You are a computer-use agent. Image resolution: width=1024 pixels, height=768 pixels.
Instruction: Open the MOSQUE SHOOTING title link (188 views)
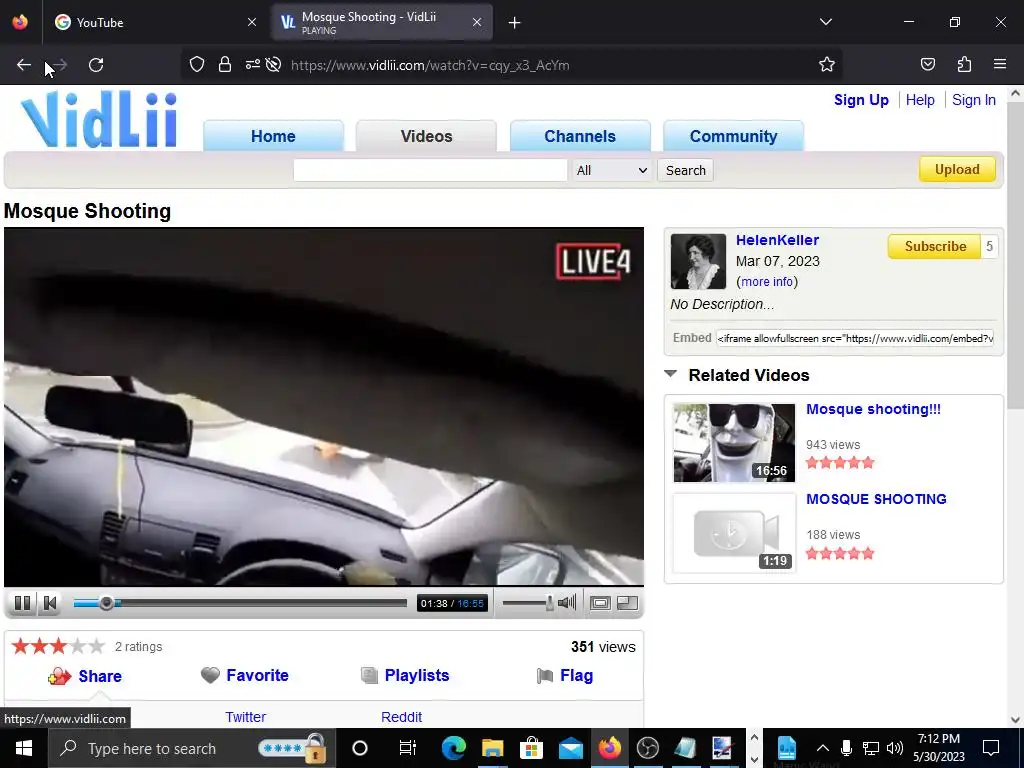876,499
